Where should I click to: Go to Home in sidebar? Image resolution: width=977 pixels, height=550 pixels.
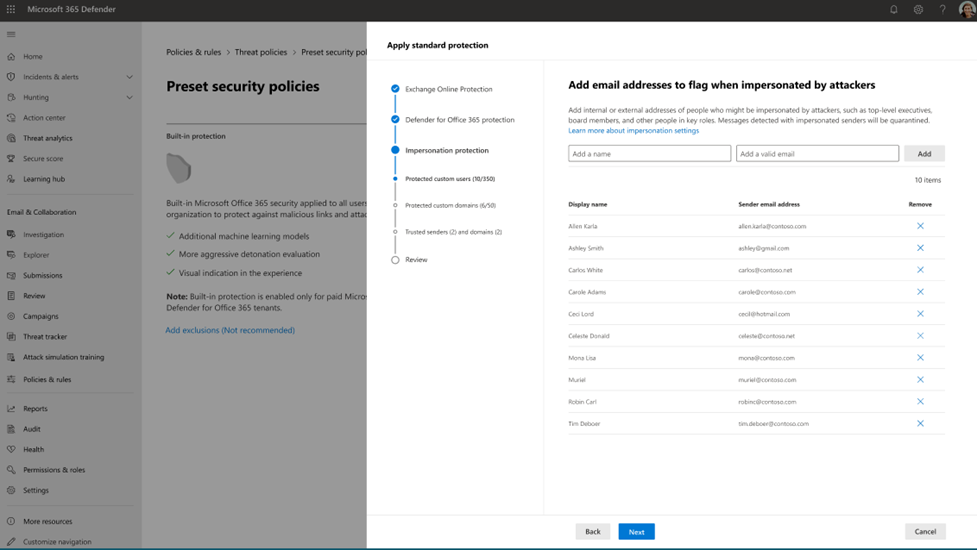coord(33,56)
